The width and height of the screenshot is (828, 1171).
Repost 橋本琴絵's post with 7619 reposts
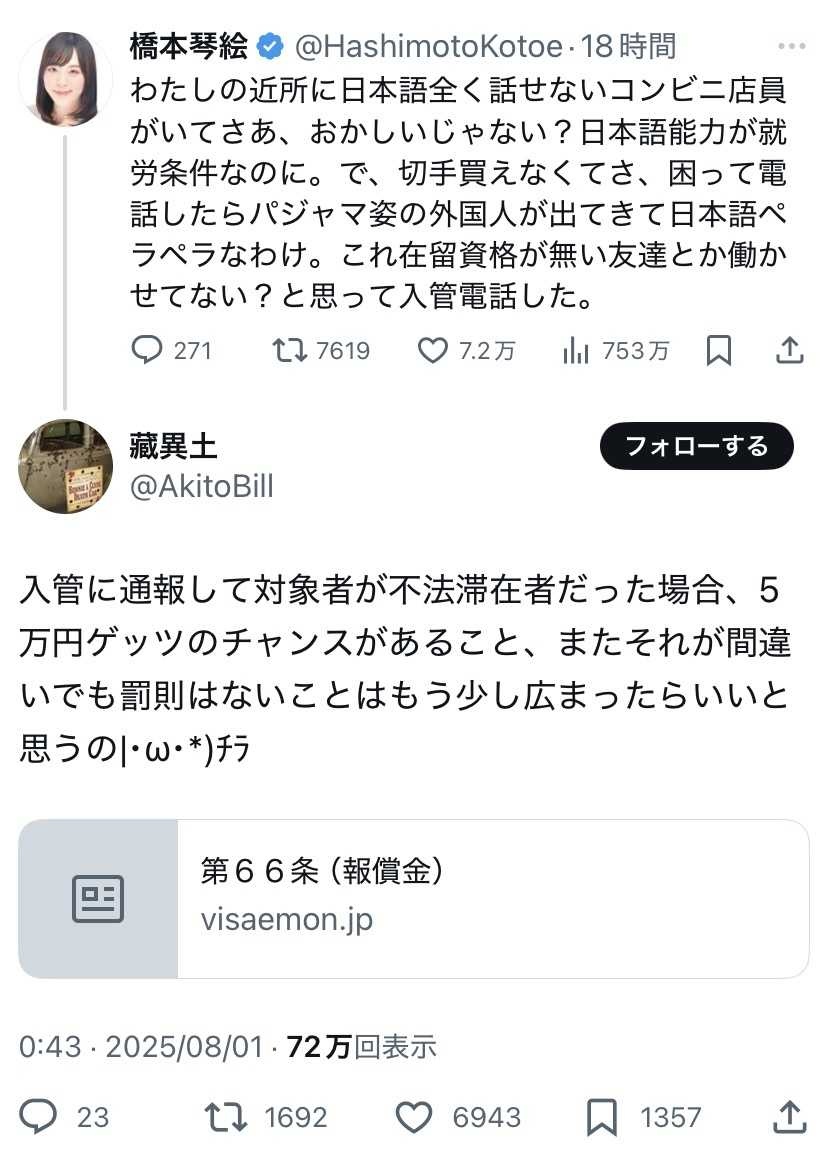click(x=290, y=350)
